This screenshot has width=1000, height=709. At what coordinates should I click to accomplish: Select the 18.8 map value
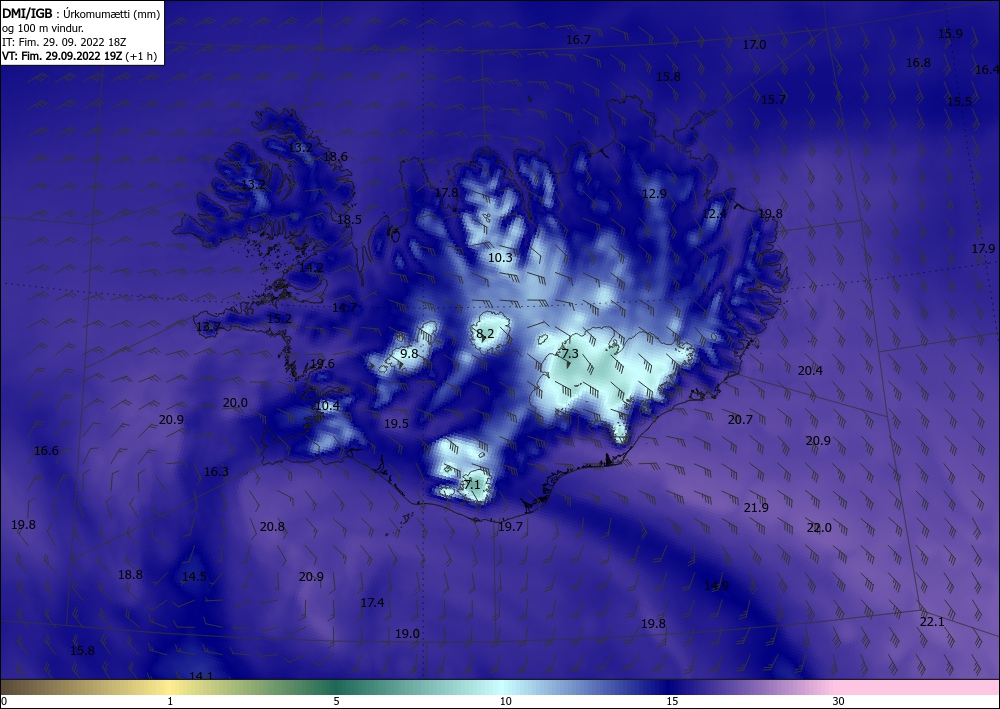tap(131, 574)
